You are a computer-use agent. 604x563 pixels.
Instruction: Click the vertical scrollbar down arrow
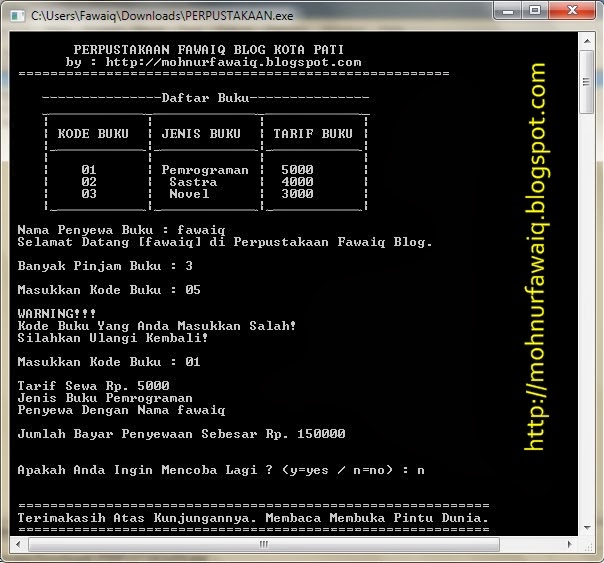point(587,527)
